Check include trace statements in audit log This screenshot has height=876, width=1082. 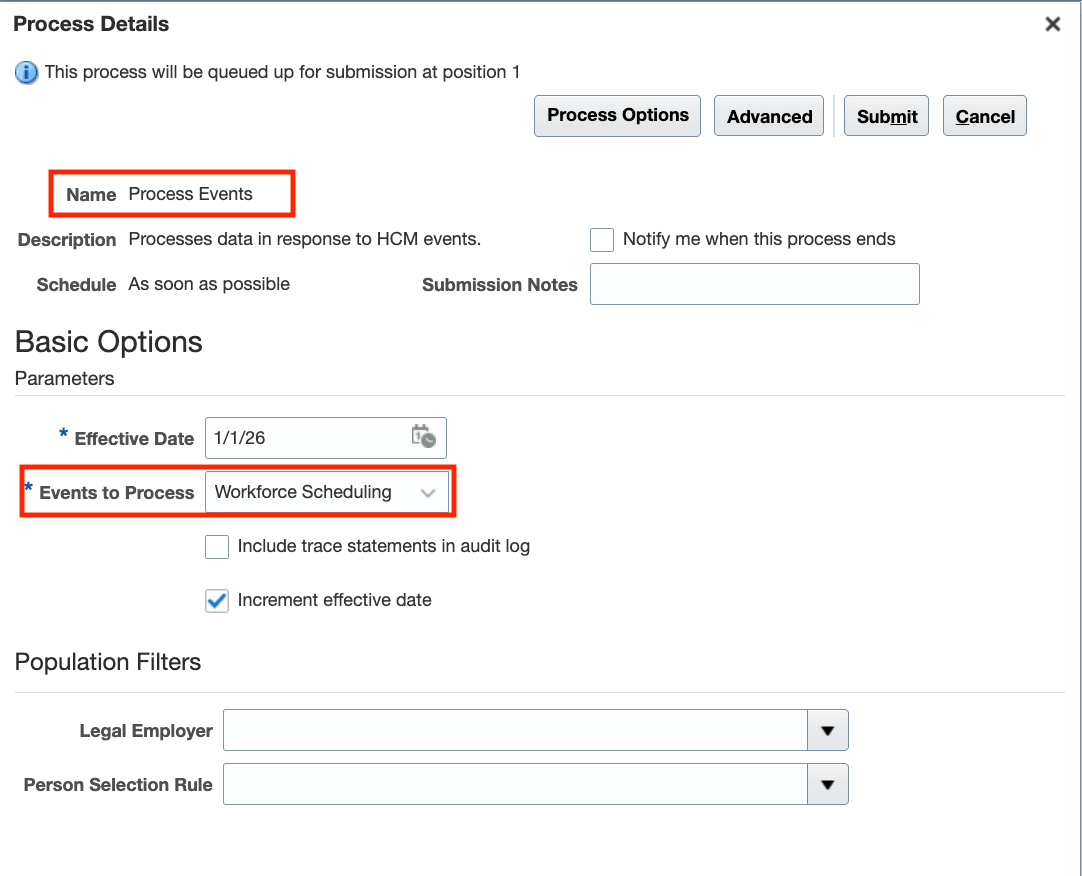217,546
